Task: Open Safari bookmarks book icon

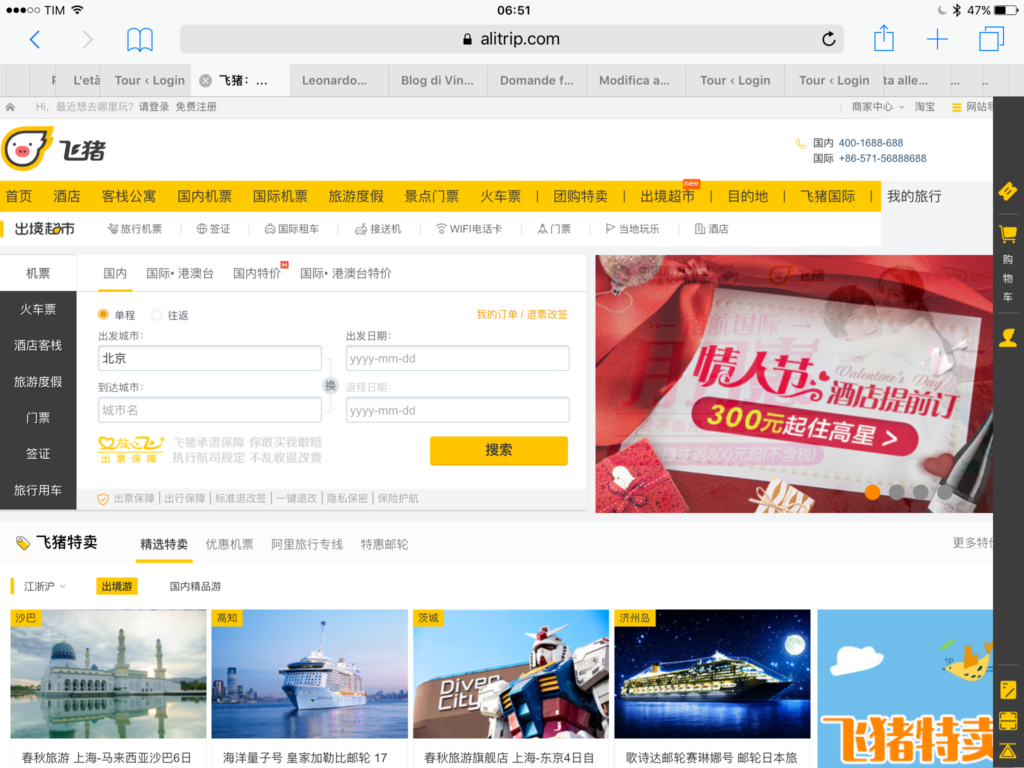Action: [140, 40]
